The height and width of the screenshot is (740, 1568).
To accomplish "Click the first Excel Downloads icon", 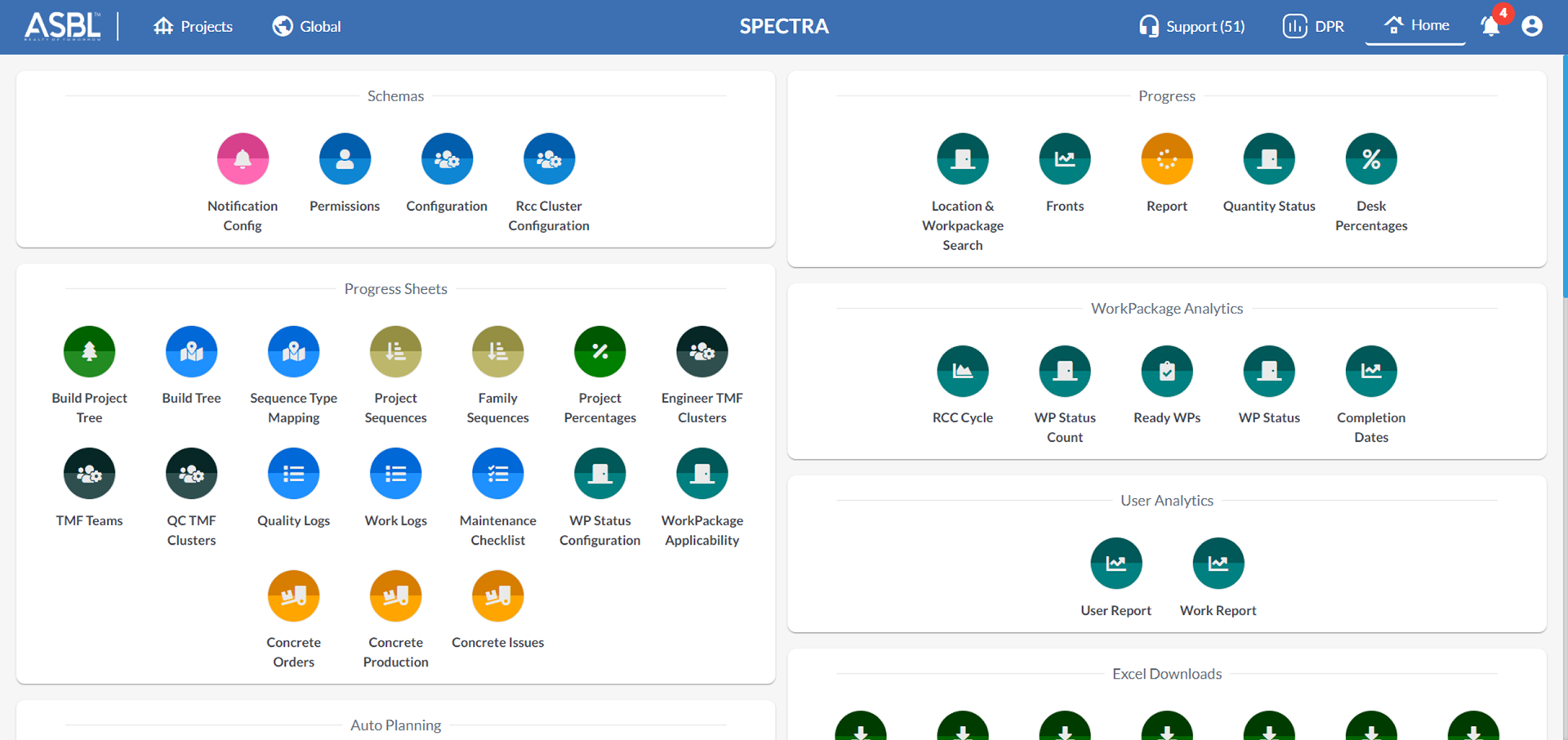I will (x=861, y=726).
